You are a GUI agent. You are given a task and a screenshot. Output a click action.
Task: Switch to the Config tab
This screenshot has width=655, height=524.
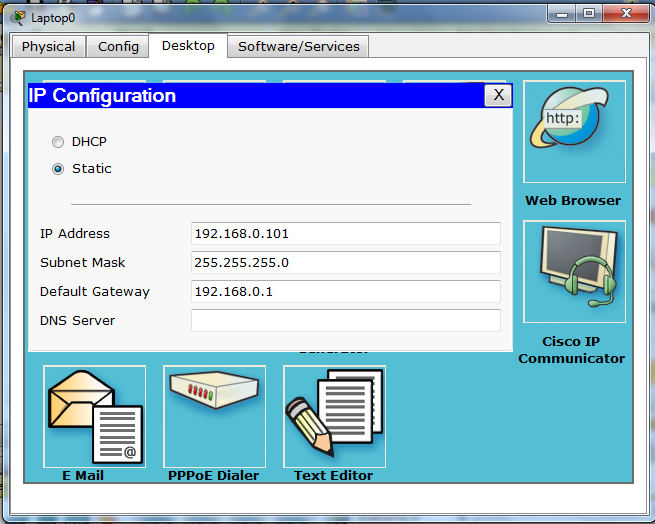[118, 47]
